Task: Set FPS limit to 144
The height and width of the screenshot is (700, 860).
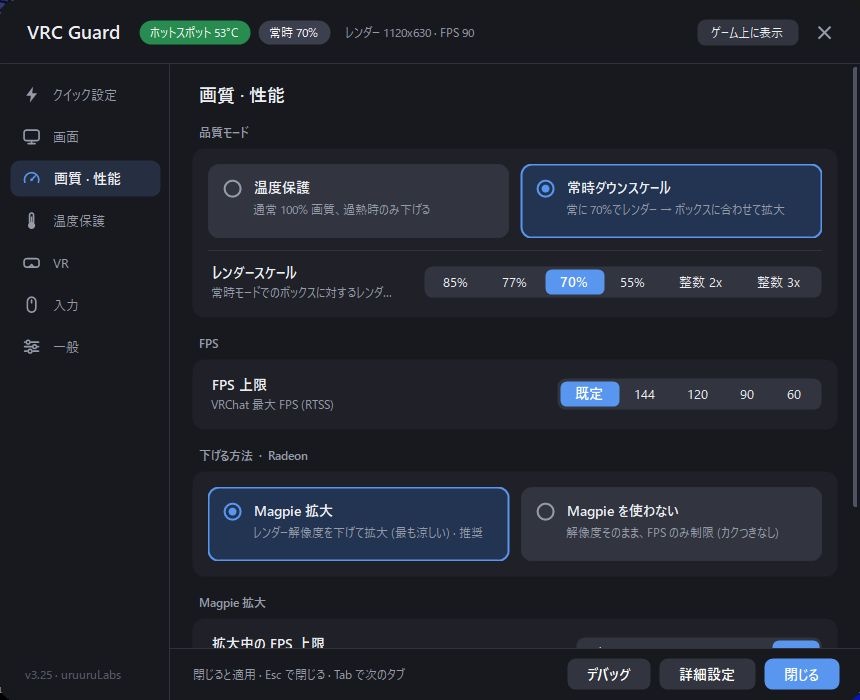Action: [x=644, y=394]
